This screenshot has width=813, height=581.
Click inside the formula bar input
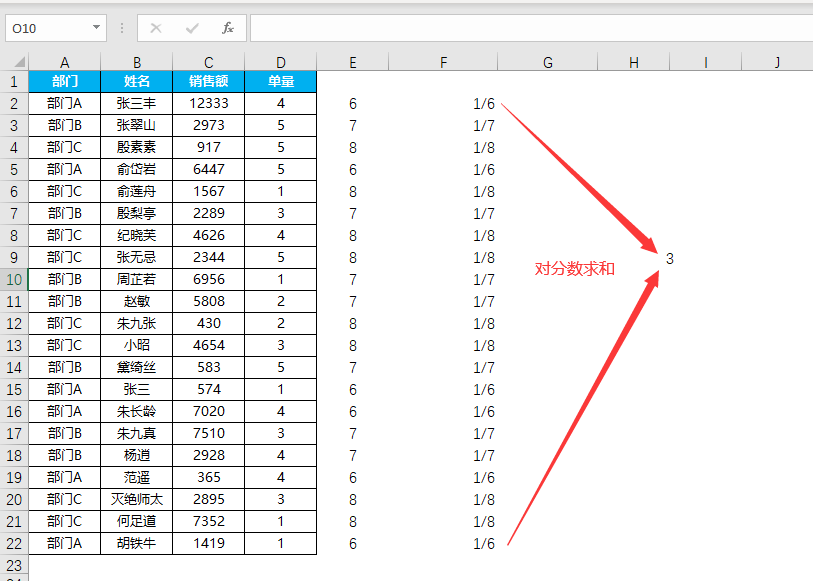coord(531,28)
